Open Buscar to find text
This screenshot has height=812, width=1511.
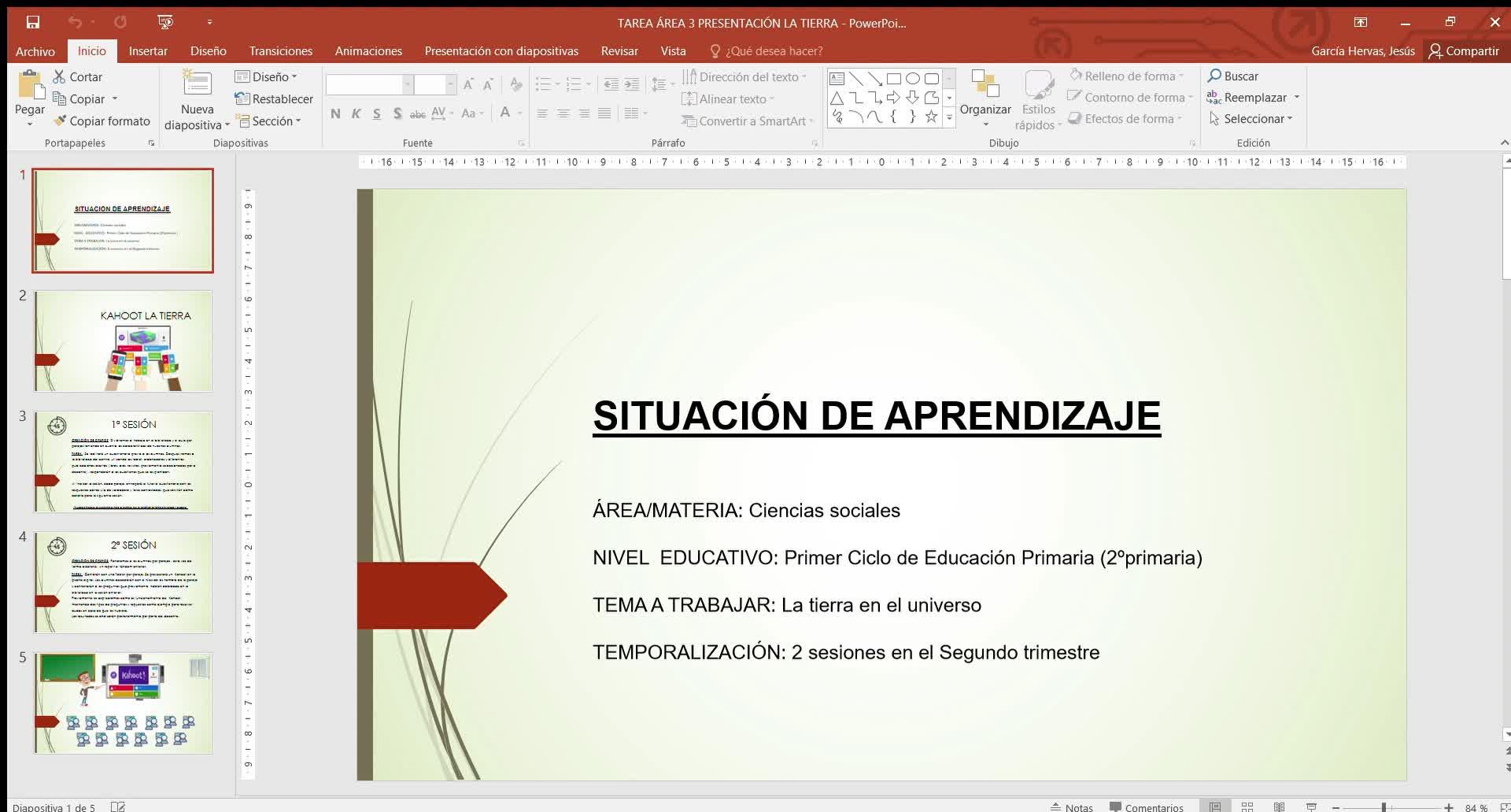pos(1233,76)
